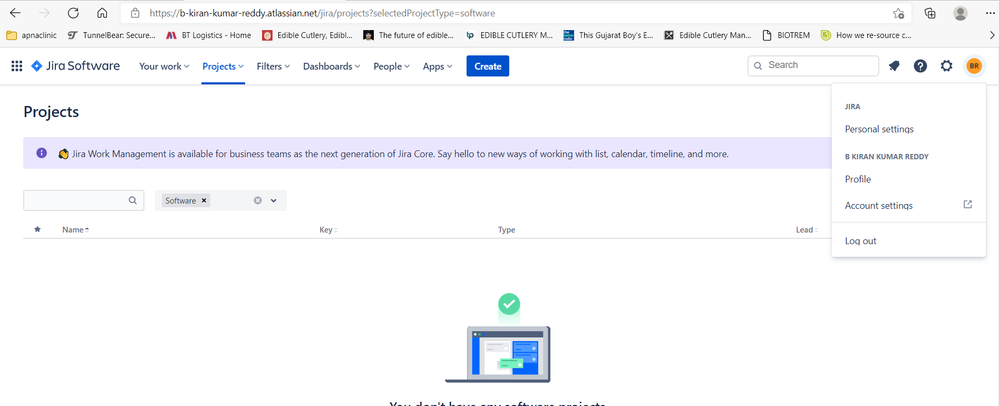Sort projects by Key column
This screenshot has height=406, width=999.
(x=328, y=229)
